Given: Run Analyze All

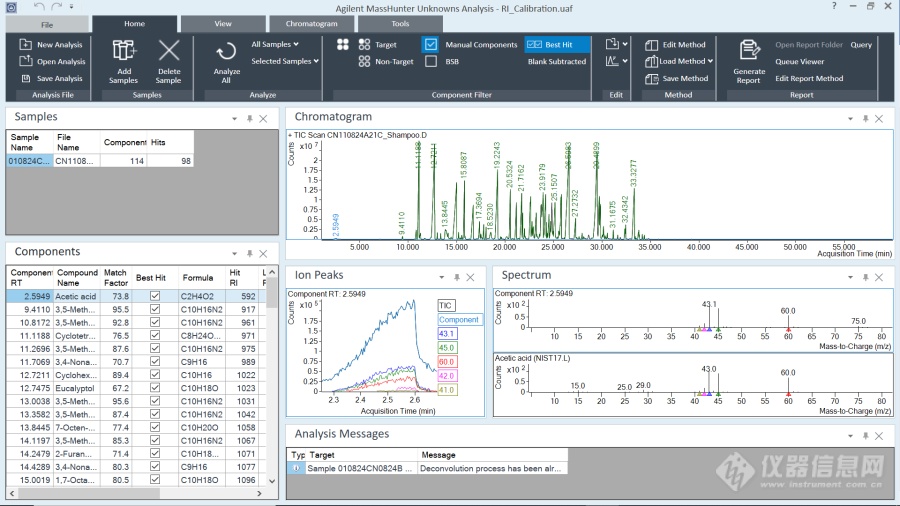Looking at the screenshot, I should pos(226,62).
